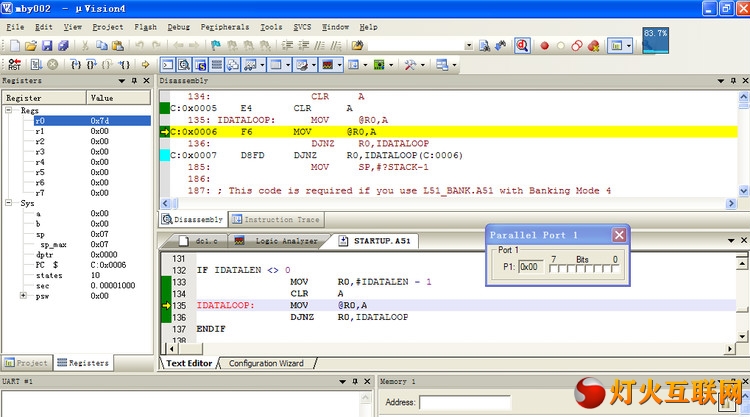This screenshot has height=417, width=750.
Task: Collapse the Sys tree node
Action: [x=9, y=203]
